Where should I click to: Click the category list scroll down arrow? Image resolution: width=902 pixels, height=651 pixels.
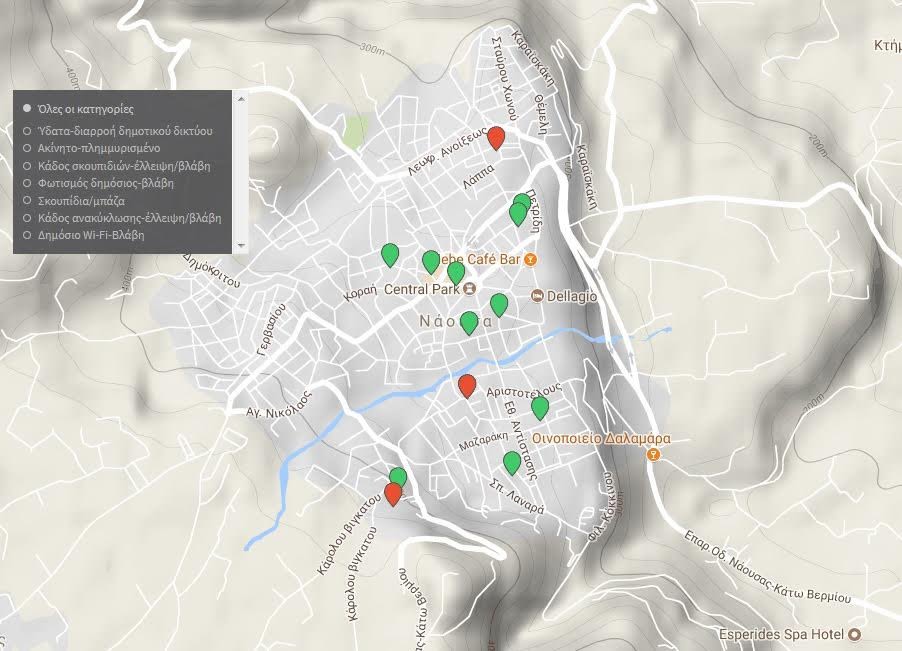pyautogui.click(x=239, y=246)
